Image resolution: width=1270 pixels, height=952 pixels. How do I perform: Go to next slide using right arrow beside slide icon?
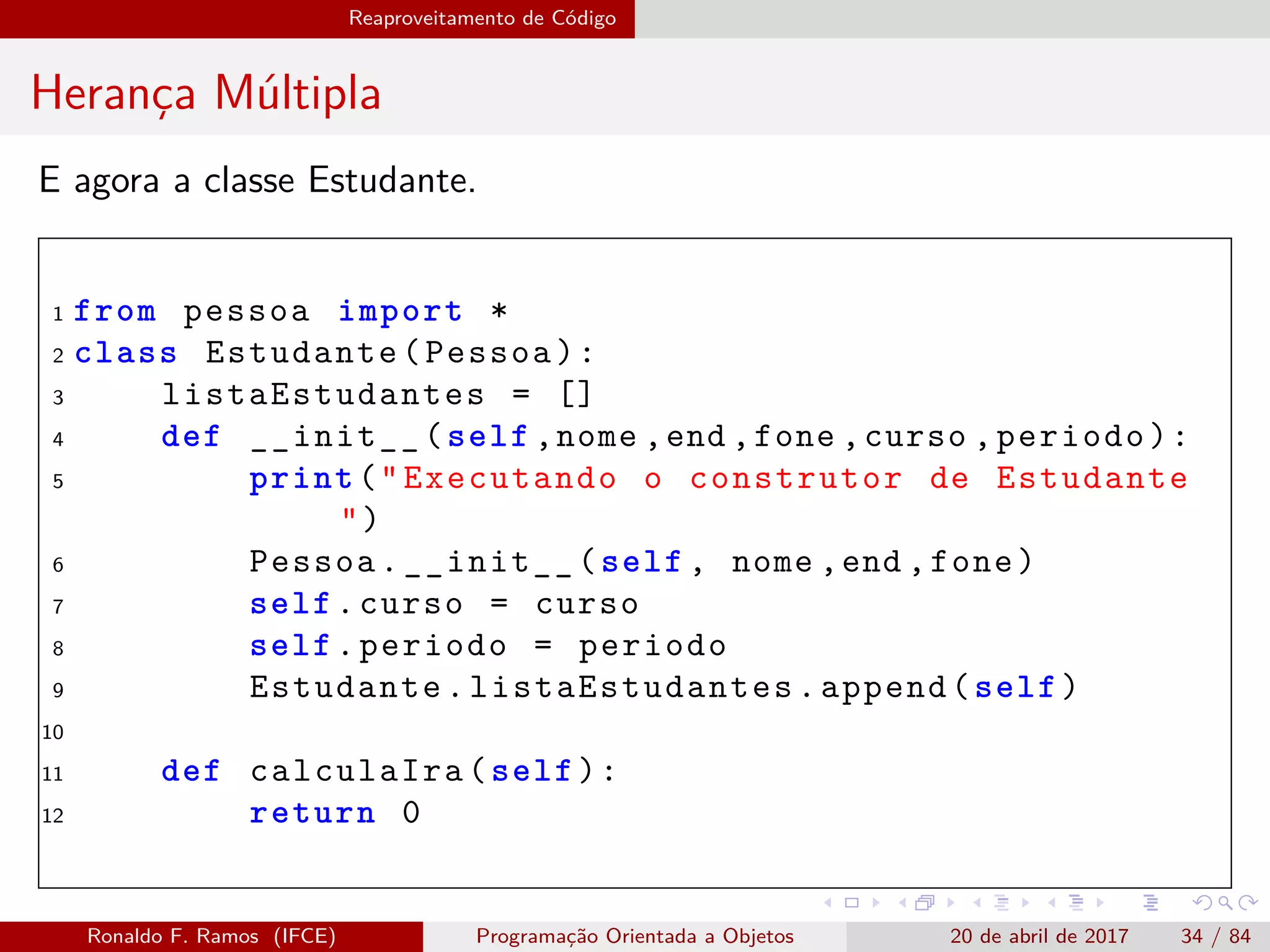pyautogui.click(x=876, y=902)
